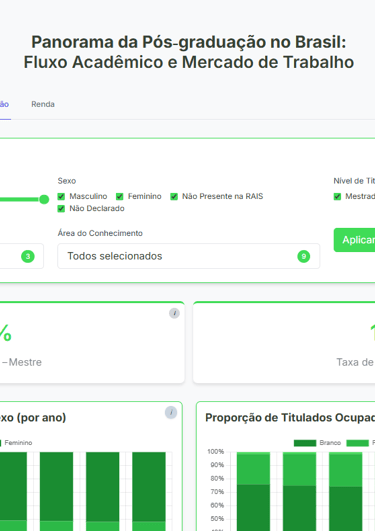Click green badge showing 9 selected

click(x=304, y=256)
